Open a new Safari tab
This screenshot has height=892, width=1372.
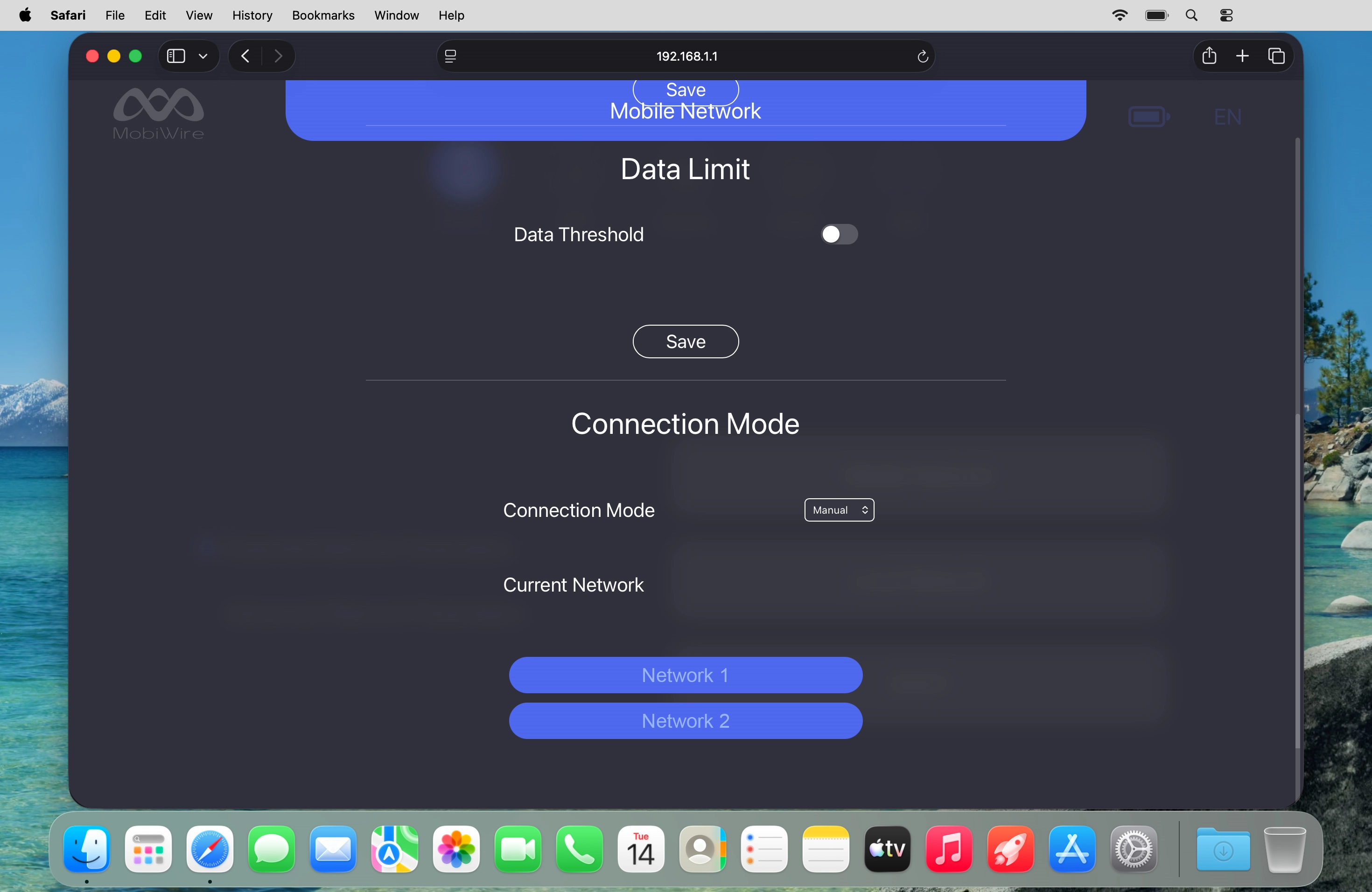[1243, 56]
